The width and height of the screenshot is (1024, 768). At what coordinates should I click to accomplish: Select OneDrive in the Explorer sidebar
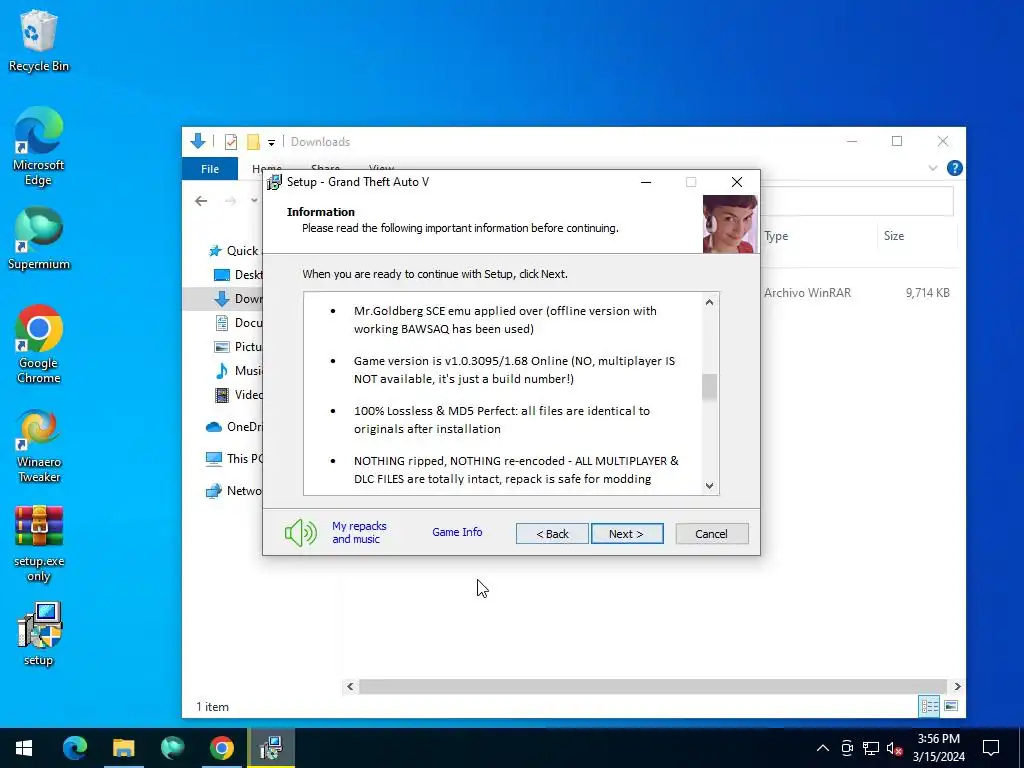click(x=234, y=427)
